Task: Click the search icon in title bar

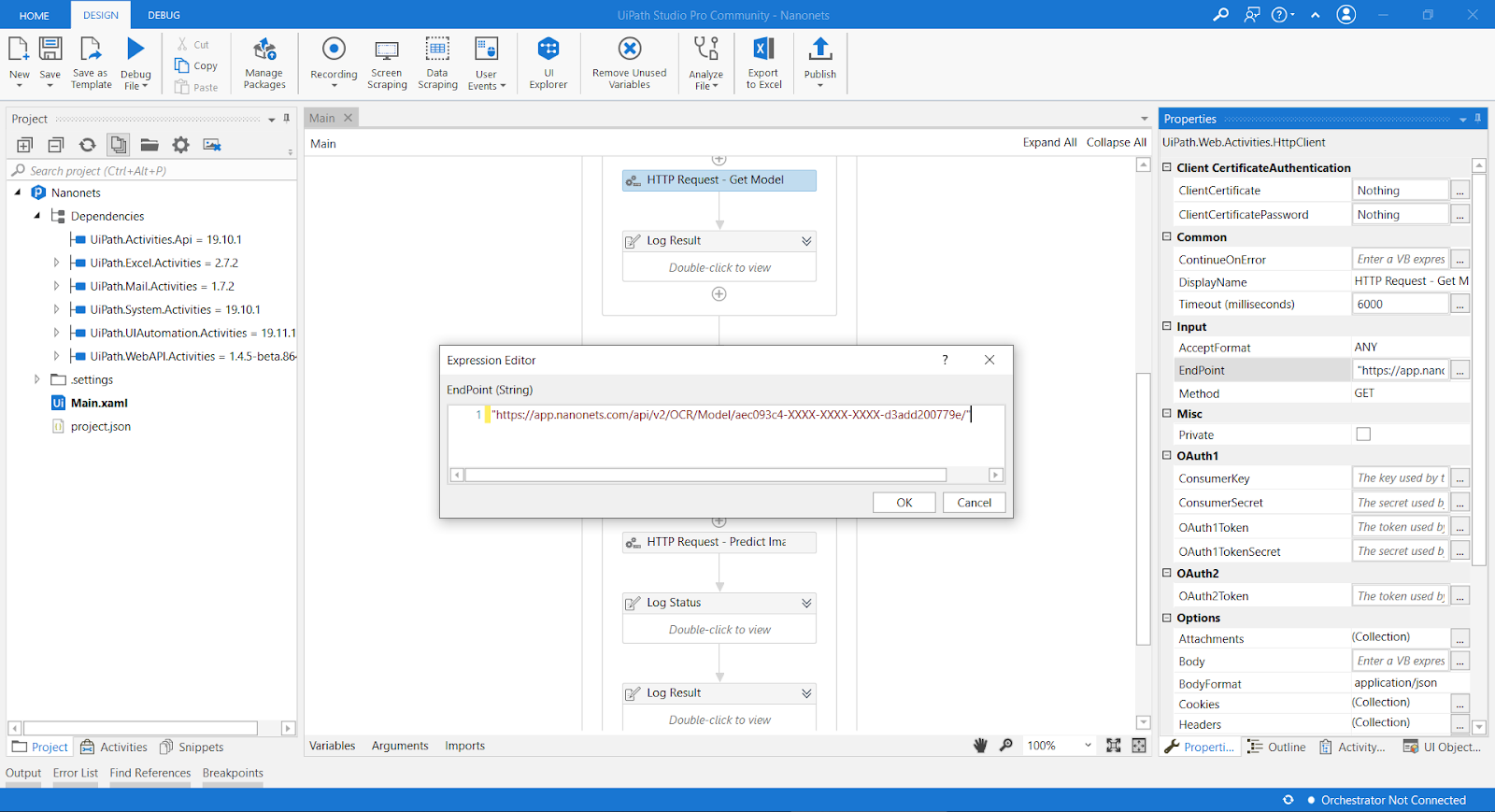Action: (1220, 15)
